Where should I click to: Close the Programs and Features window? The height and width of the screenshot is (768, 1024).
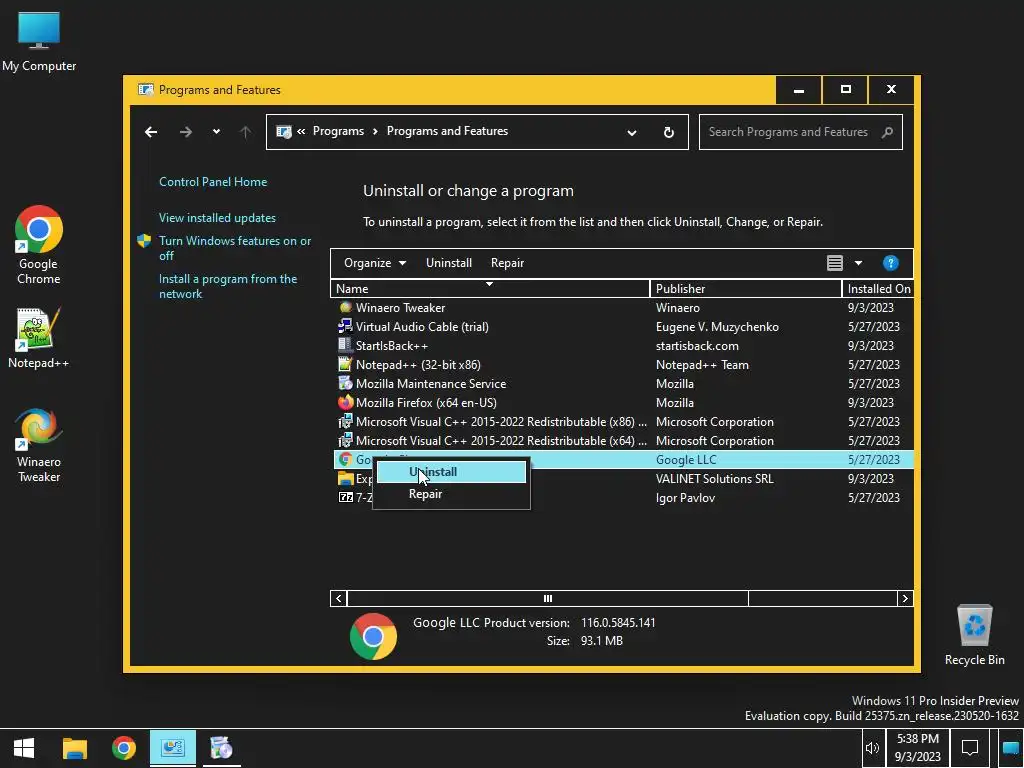tap(891, 90)
